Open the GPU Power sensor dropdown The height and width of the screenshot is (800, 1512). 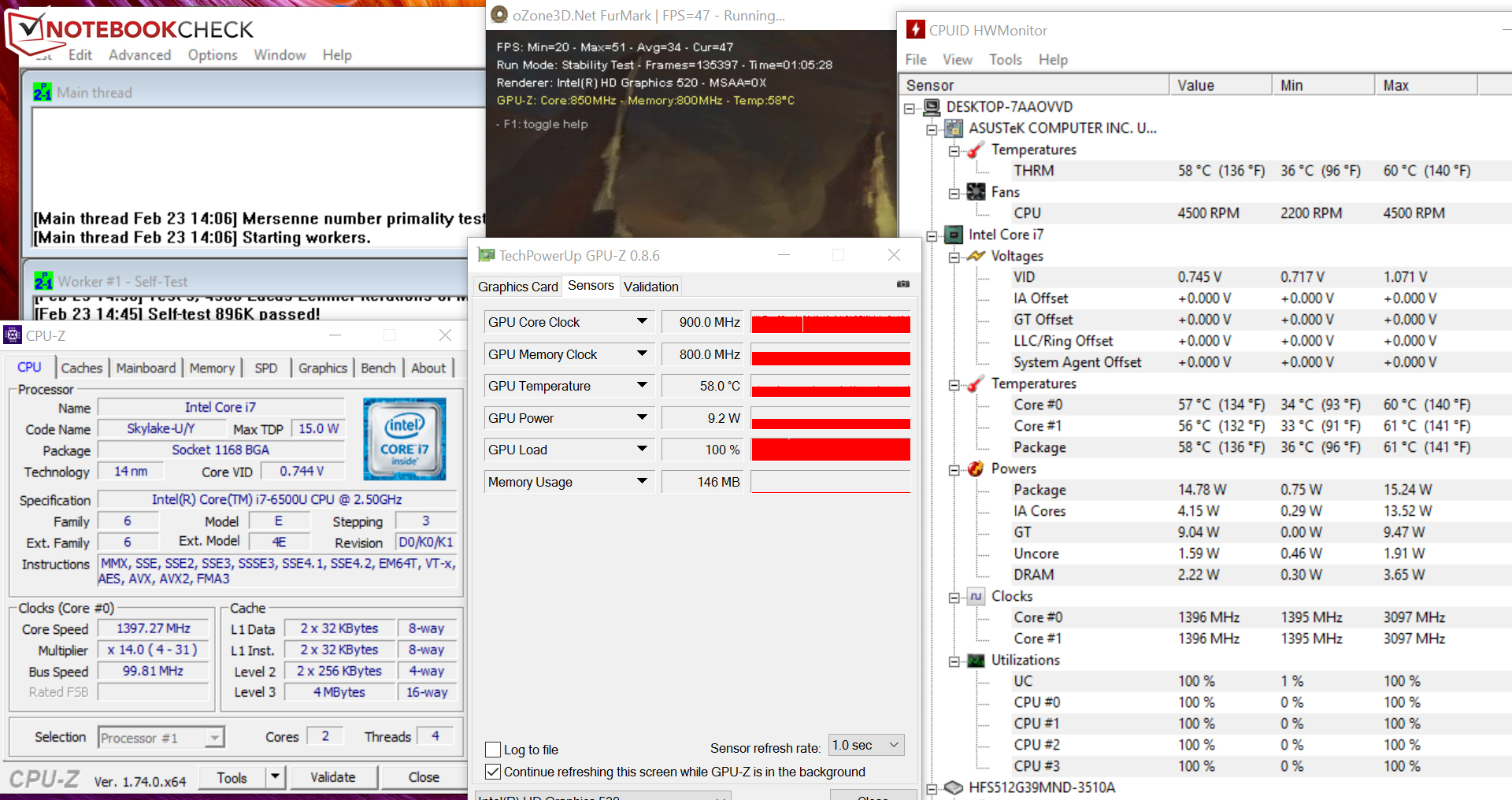(x=642, y=417)
